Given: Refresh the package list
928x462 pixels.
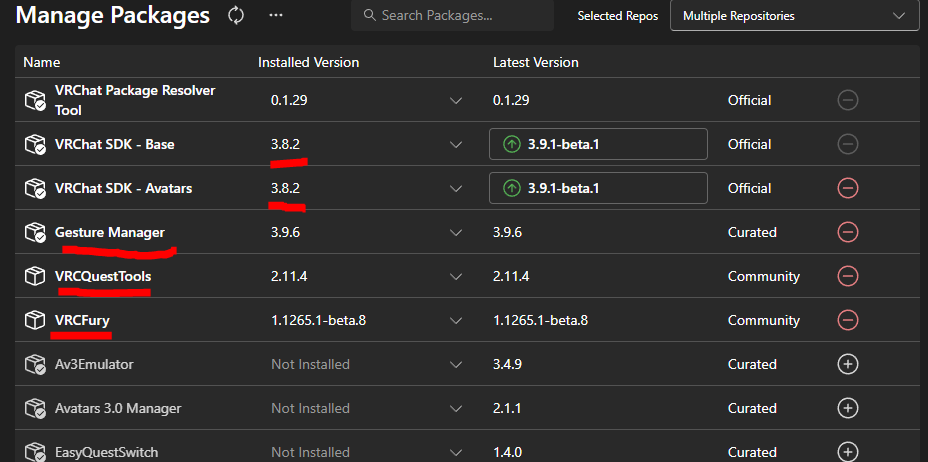Looking at the screenshot, I should tap(236, 15).
